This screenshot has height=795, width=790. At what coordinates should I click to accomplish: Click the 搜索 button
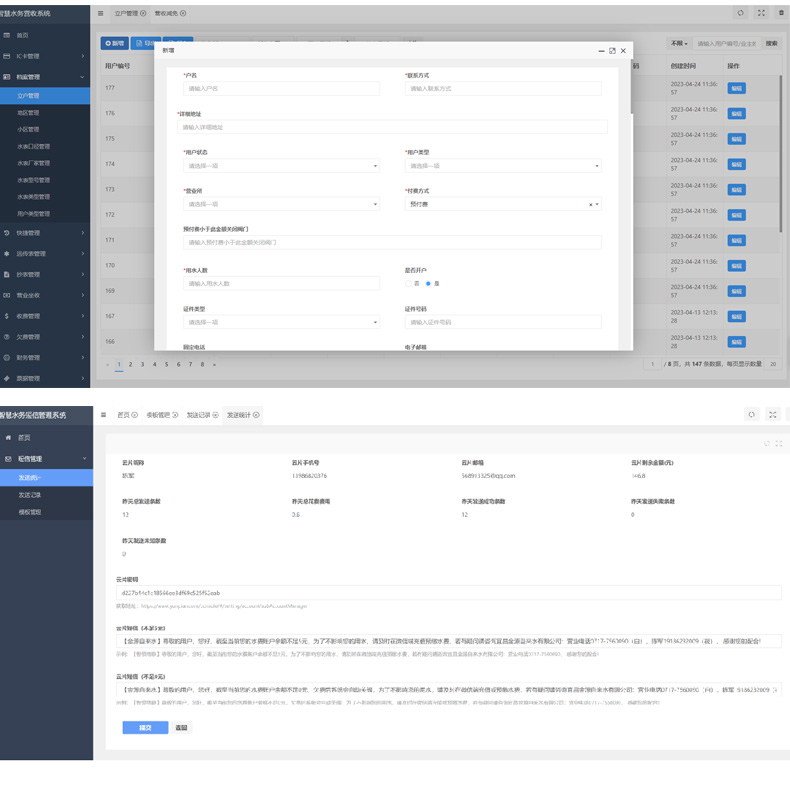coord(772,44)
